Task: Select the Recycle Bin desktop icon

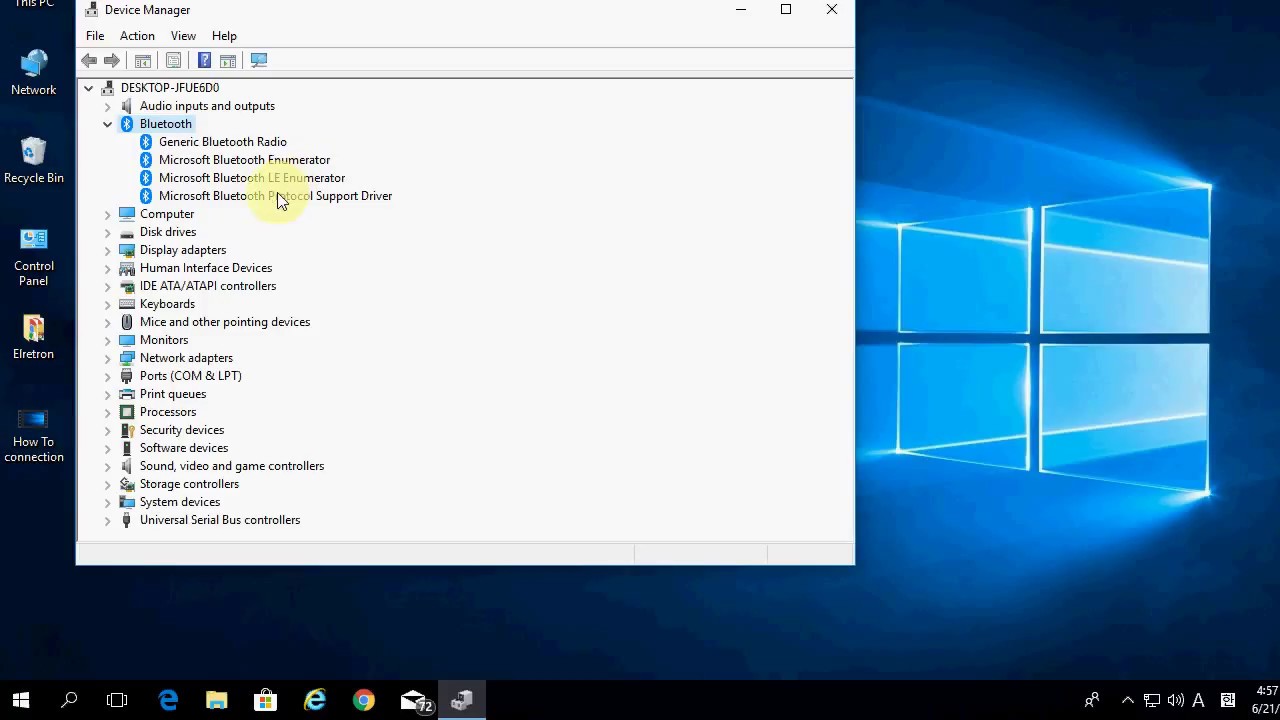Action: 33,160
